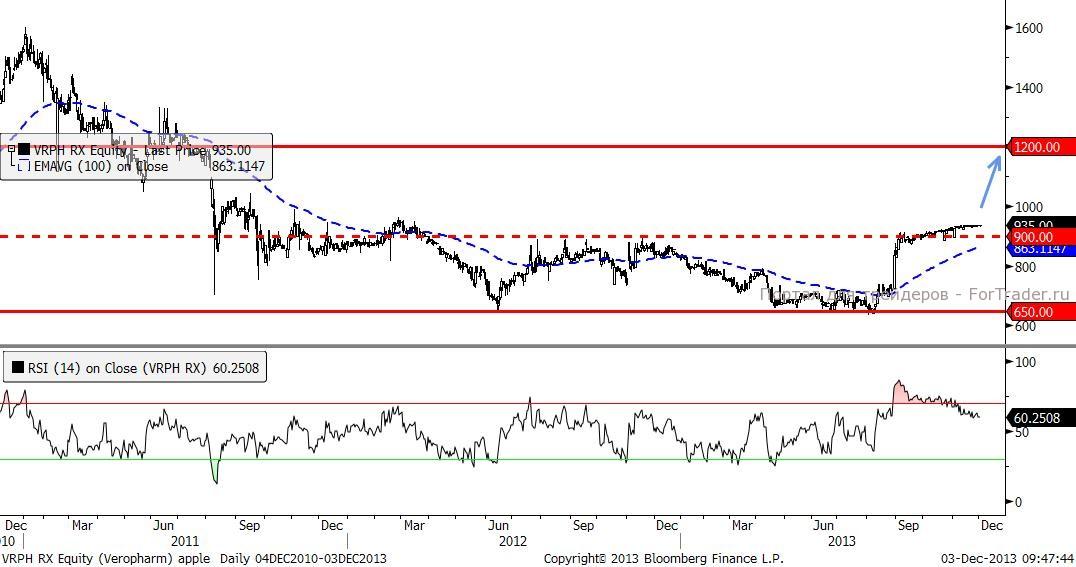This screenshot has height=567, width=1076.
Task: Select the 'RSI (14) on Close (VRPH RX)' legend text
Action: [x=118, y=369]
